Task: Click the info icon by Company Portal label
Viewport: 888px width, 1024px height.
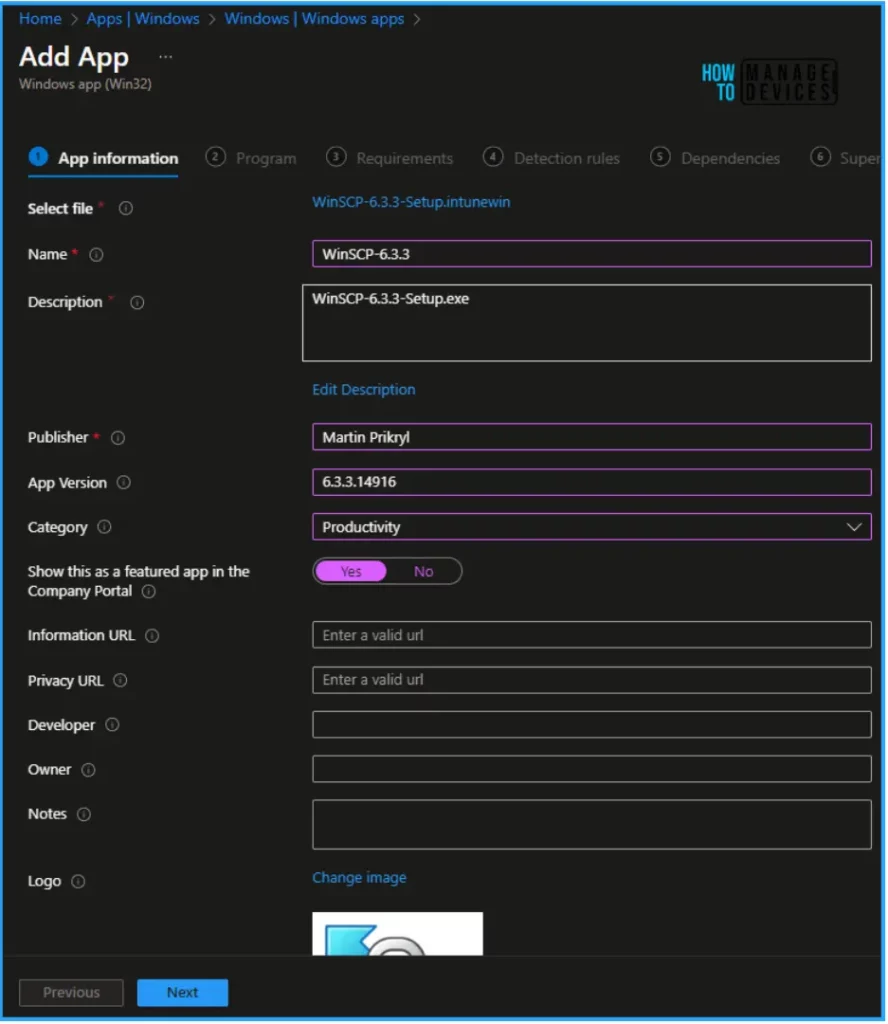Action: tap(149, 592)
